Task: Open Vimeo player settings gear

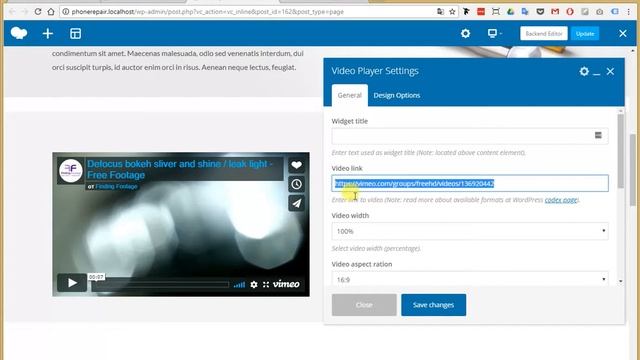Action: [x=254, y=284]
